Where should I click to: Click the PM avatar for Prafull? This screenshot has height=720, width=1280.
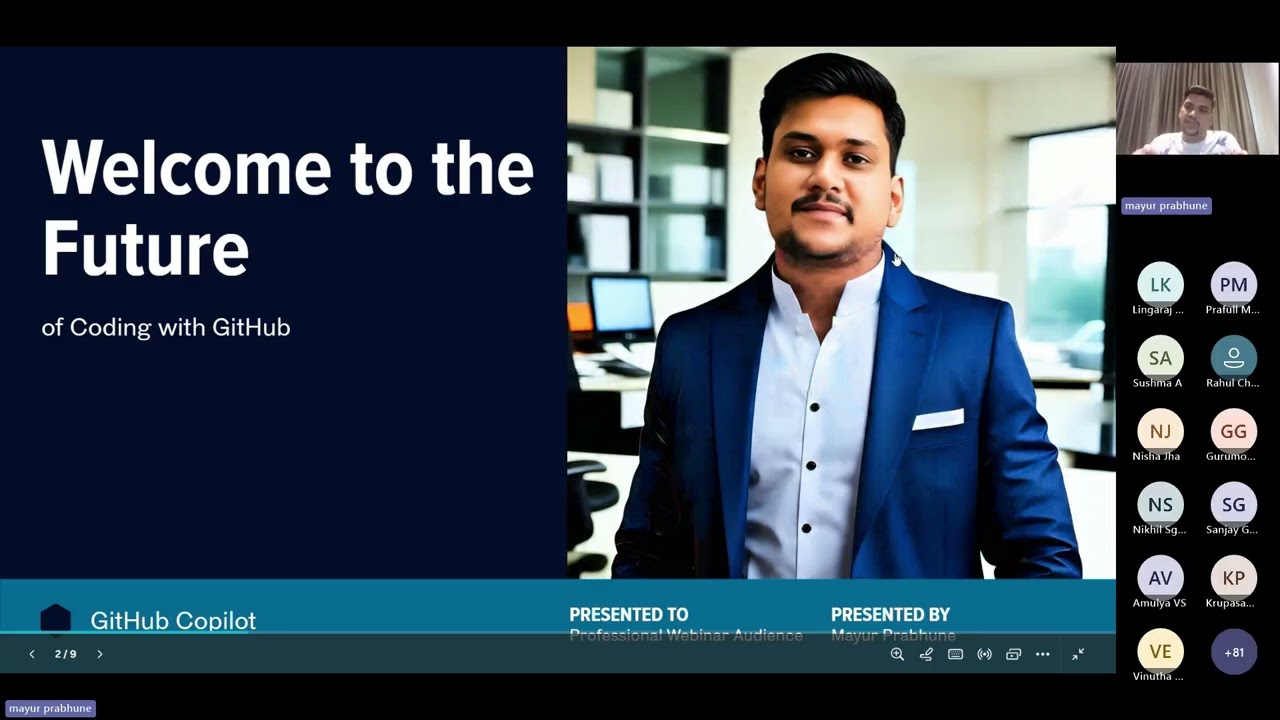[1234, 285]
